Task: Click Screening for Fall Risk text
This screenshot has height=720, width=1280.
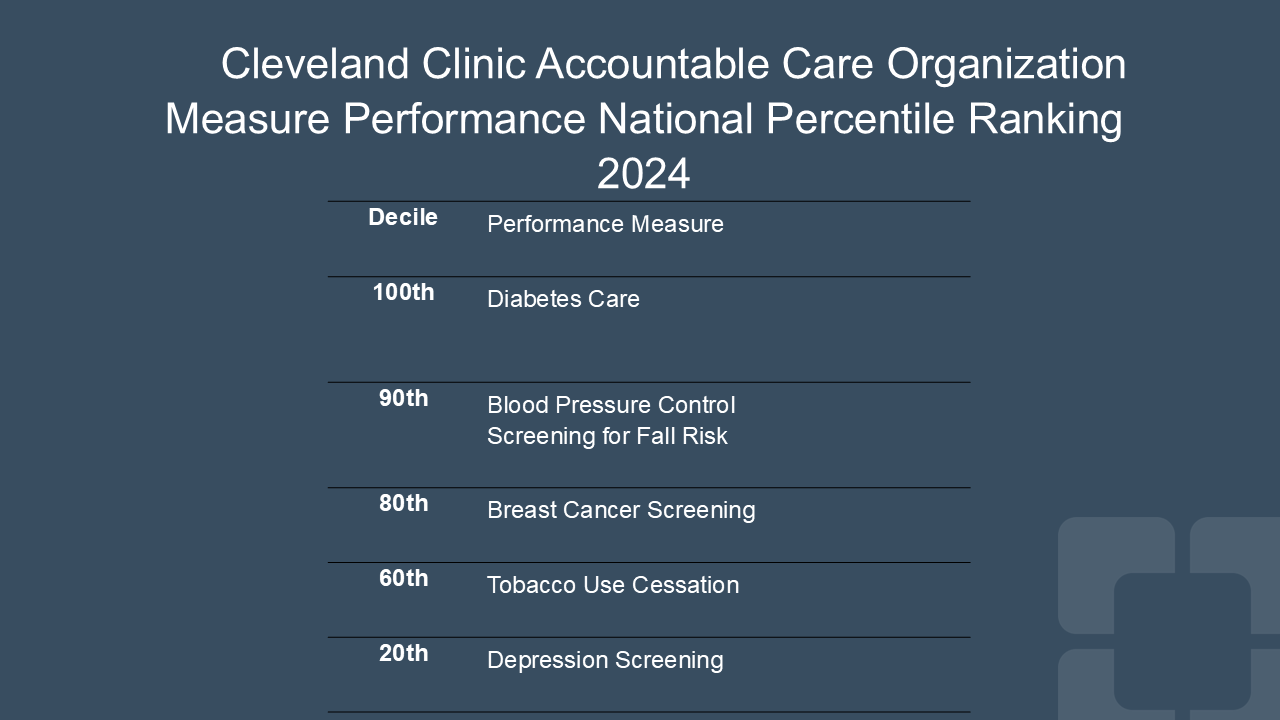Action: (x=607, y=436)
